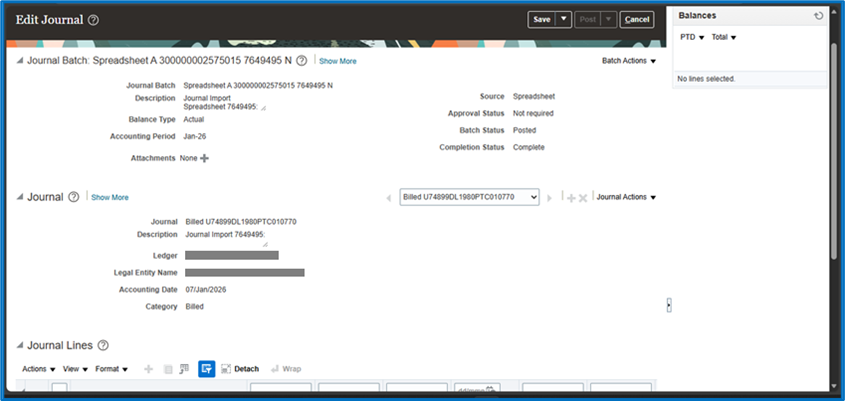Image resolution: width=845 pixels, height=401 pixels.
Task: Open the Journal Lines help icon
Action: 103,345
